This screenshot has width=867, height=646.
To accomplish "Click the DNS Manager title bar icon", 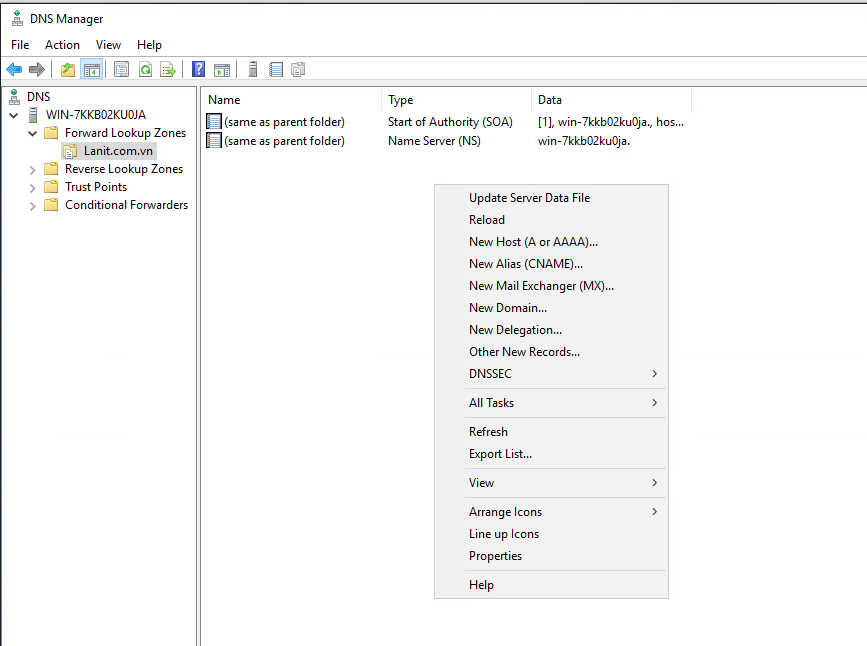I will pyautogui.click(x=17, y=18).
